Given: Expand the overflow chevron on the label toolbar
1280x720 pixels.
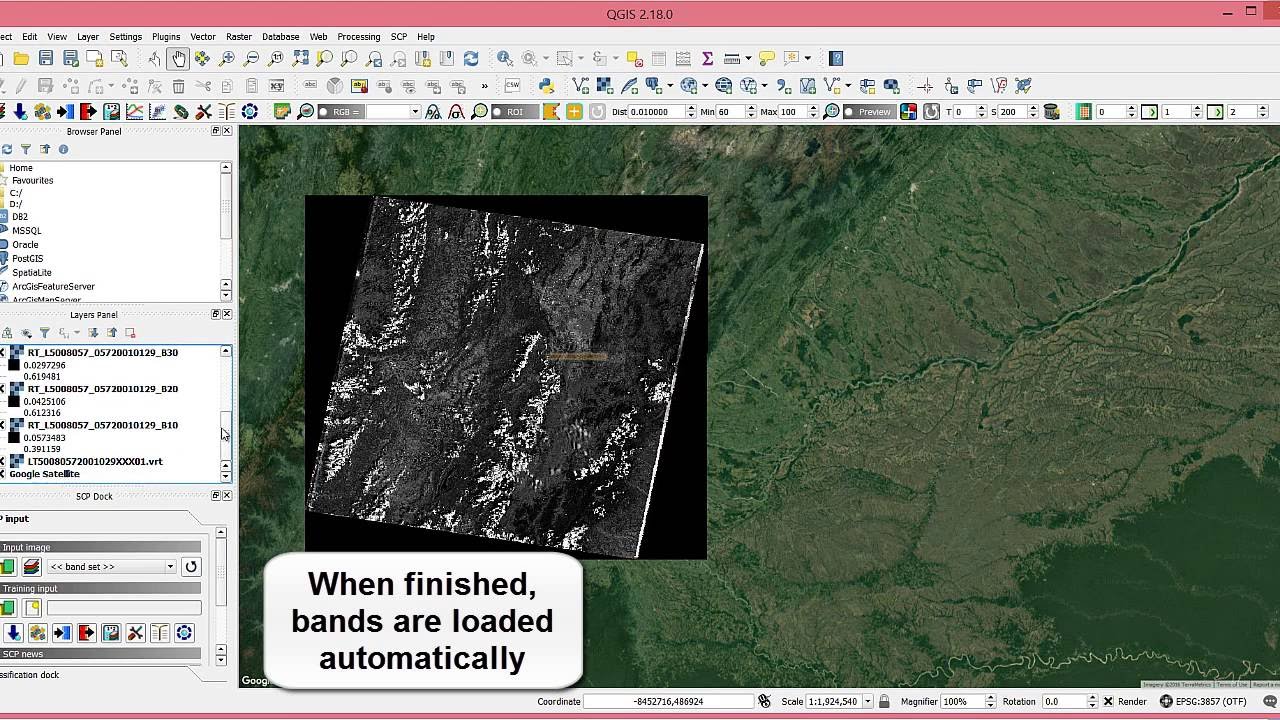Looking at the screenshot, I should pos(484,86).
